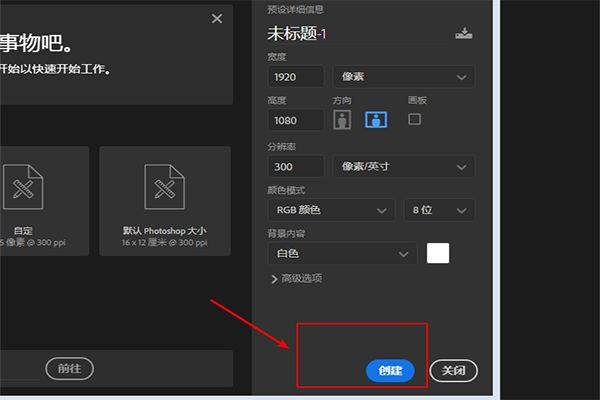Close the tip banner with X

click(x=217, y=18)
